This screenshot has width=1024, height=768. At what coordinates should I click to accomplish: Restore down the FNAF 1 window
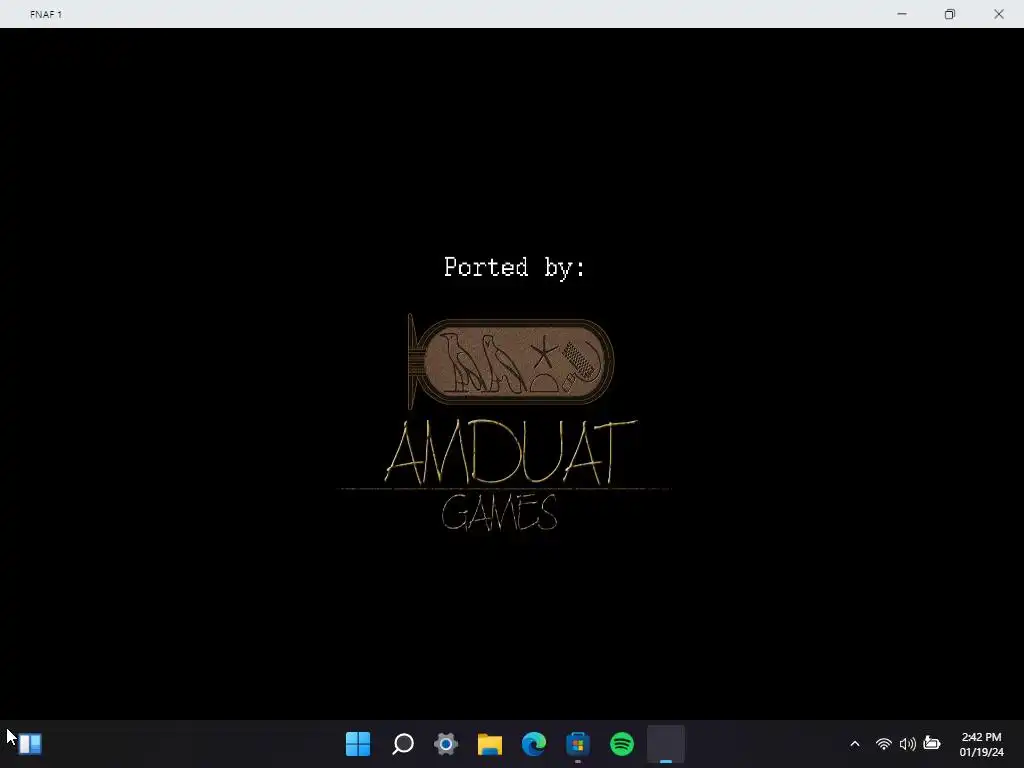[x=950, y=14]
